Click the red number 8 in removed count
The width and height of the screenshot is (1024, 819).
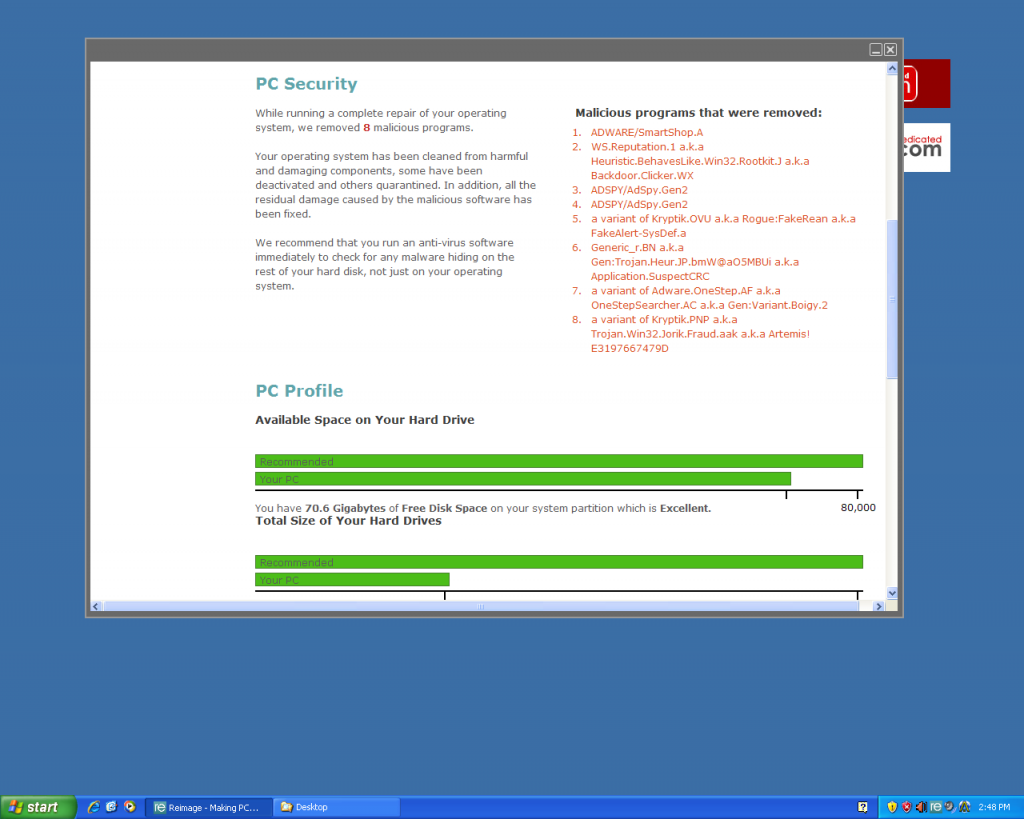click(366, 127)
